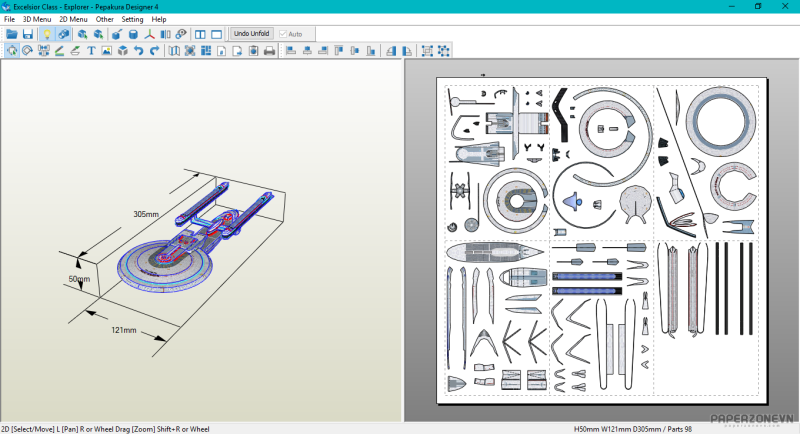Switch to single-pane window view icon
The width and height of the screenshot is (800, 434).
click(216, 34)
